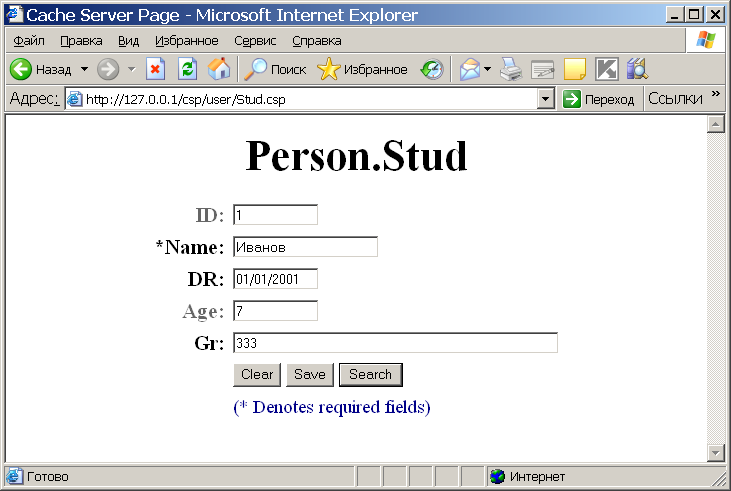Click the Forward arrow icon
Image resolution: width=731 pixels, height=491 pixels.
click(108, 69)
